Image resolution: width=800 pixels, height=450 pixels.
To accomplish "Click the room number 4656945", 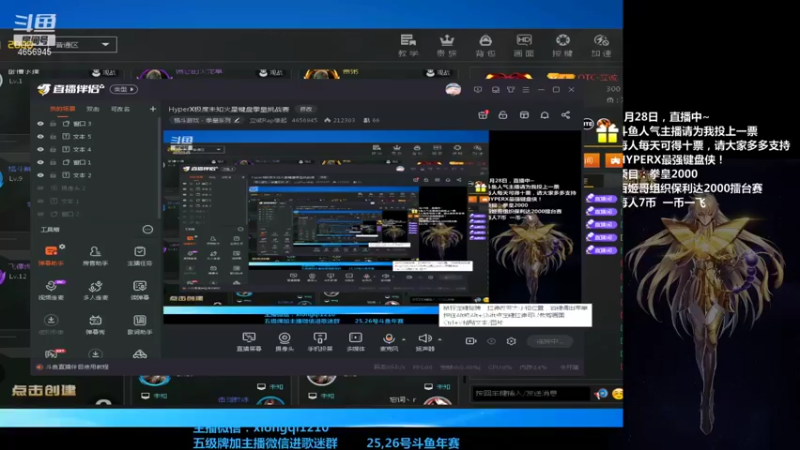I will [x=304, y=120].
